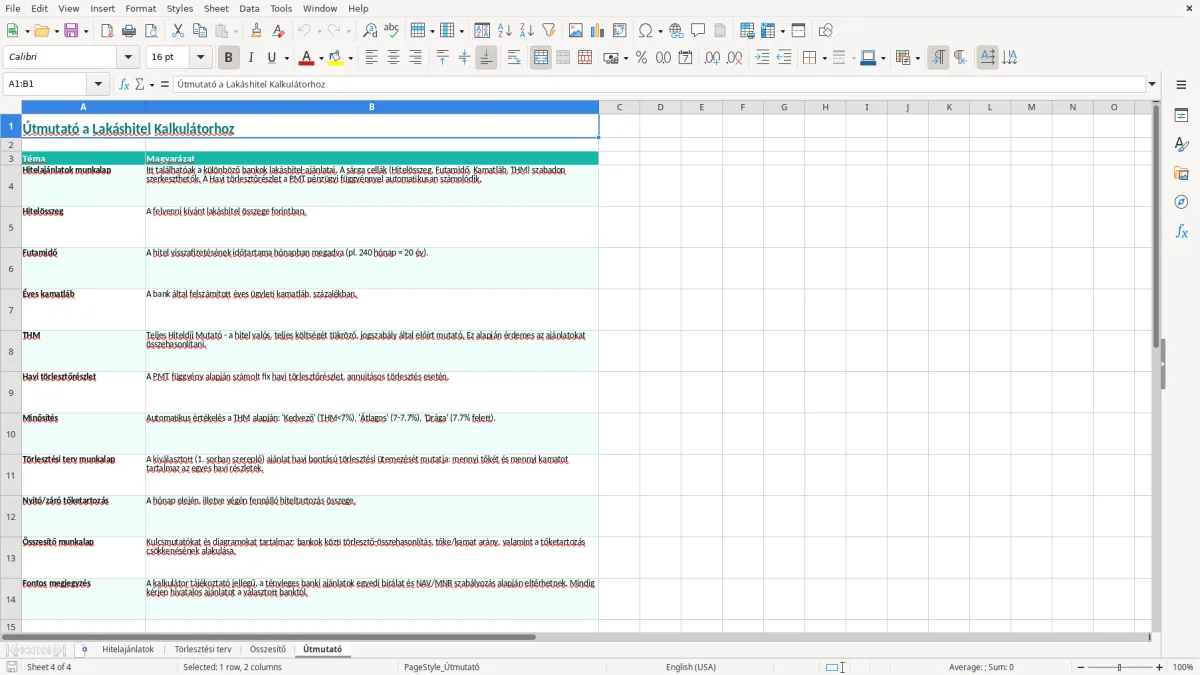Open Find & Replace tool
The image size is (1200, 675).
pyautogui.click(x=370, y=31)
